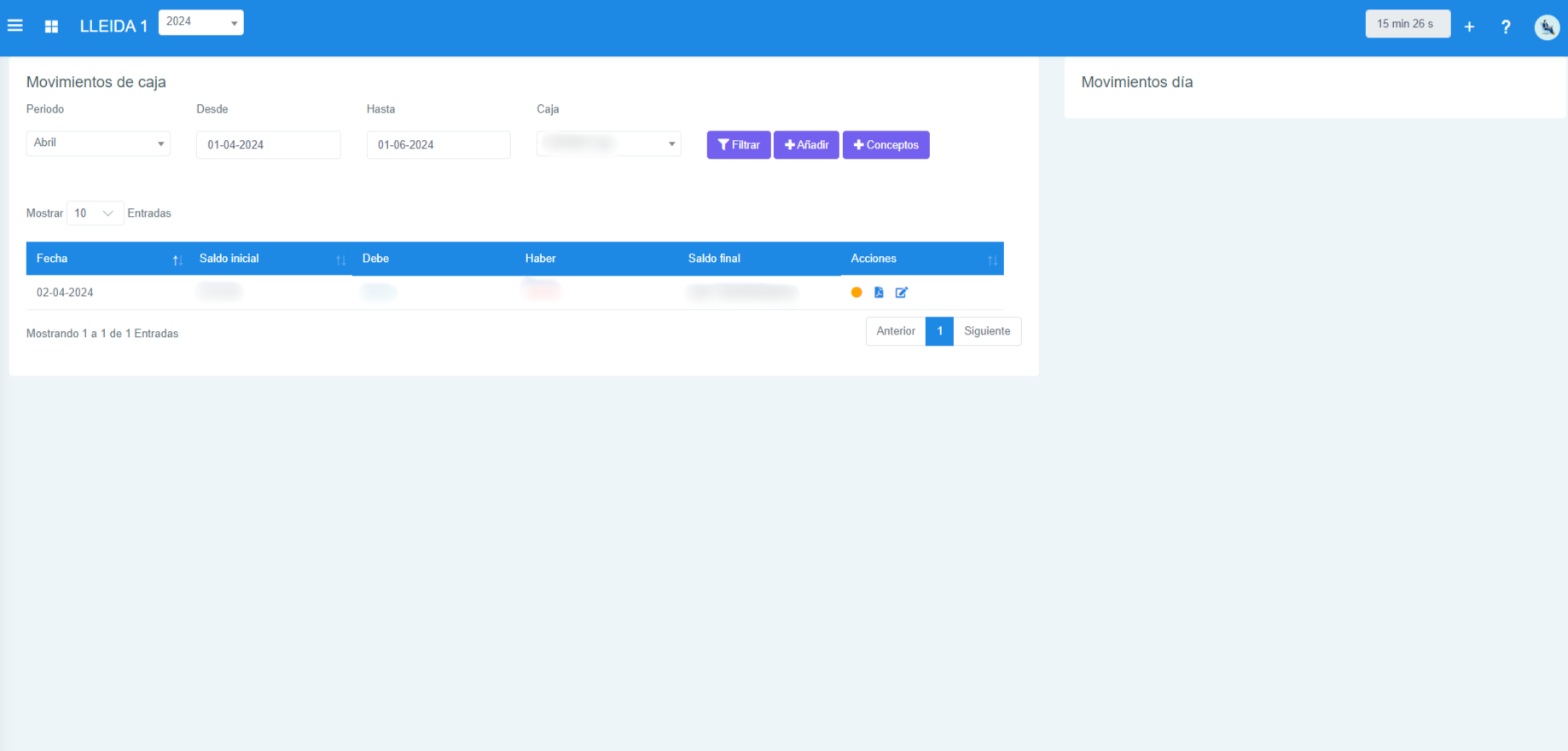Click the orange status dot for 02-04-2024
Image resolution: width=1568 pixels, height=751 pixels.
point(857,293)
